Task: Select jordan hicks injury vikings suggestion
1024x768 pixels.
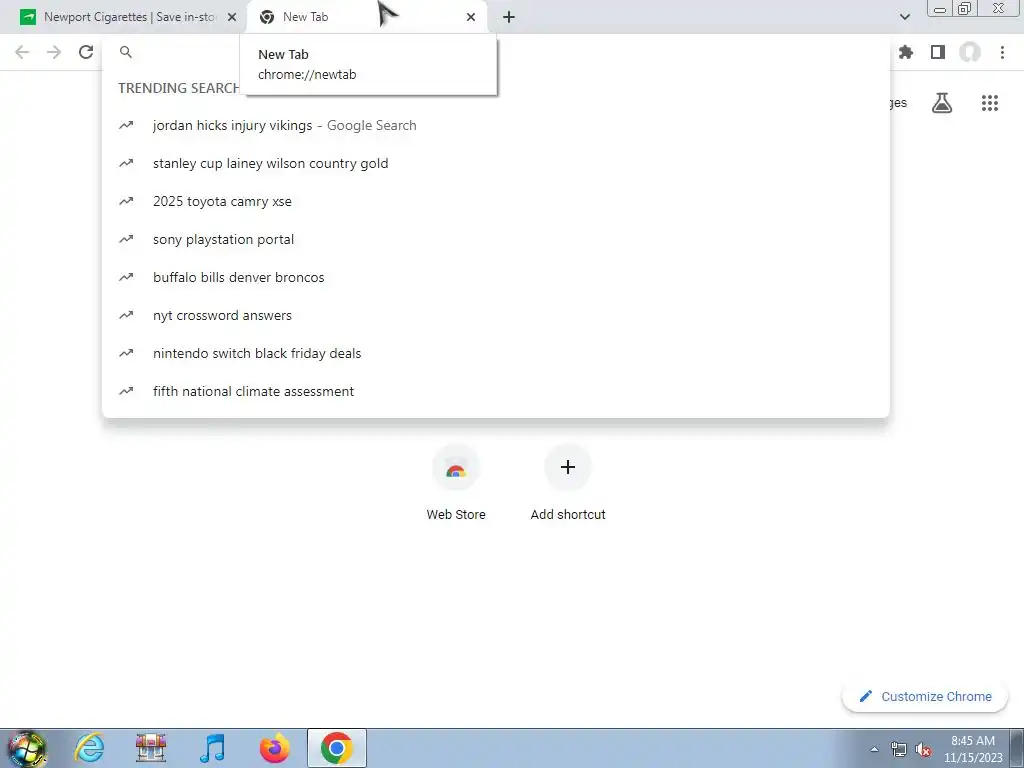Action: (496, 125)
